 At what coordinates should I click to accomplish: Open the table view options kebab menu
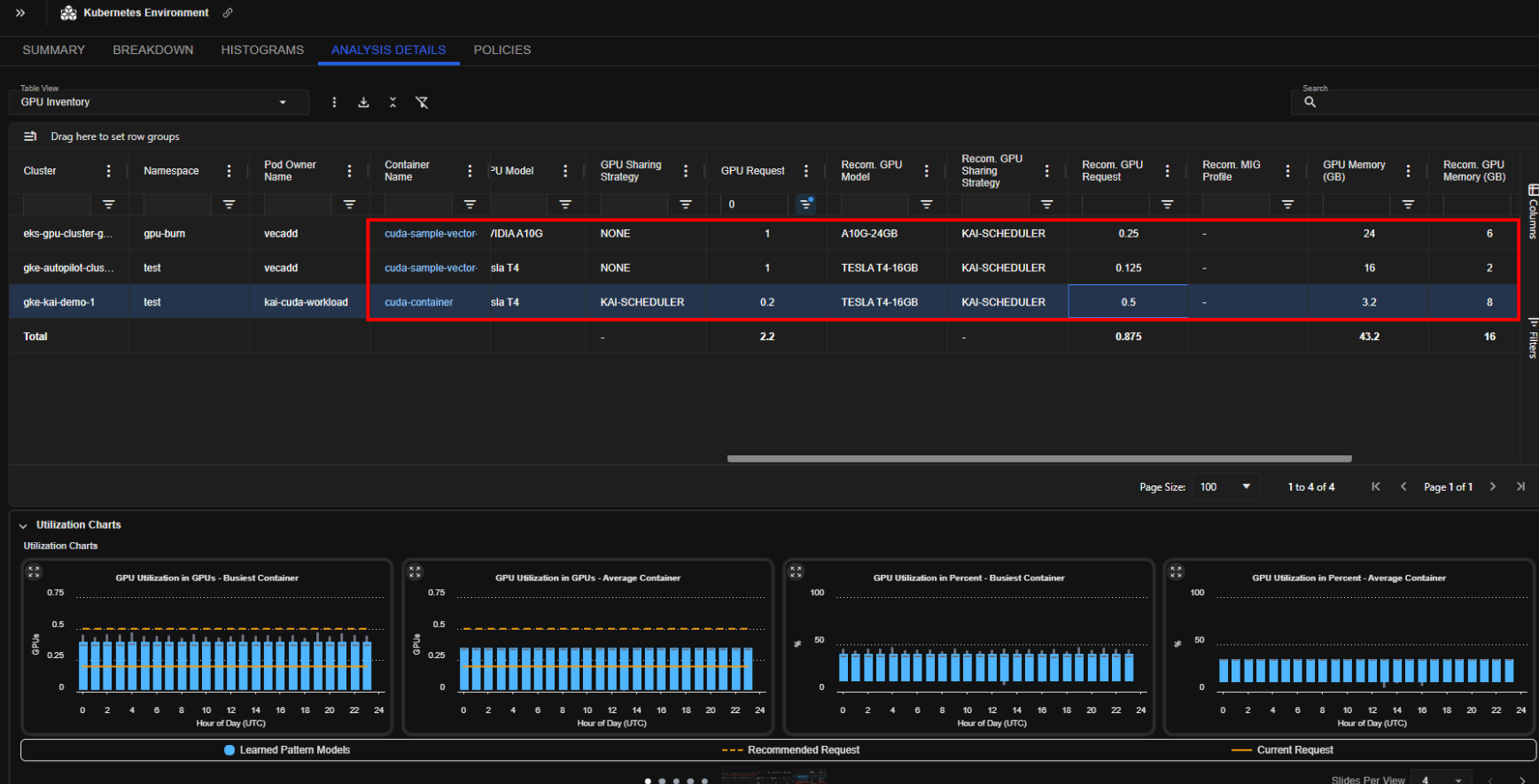click(x=334, y=103)
